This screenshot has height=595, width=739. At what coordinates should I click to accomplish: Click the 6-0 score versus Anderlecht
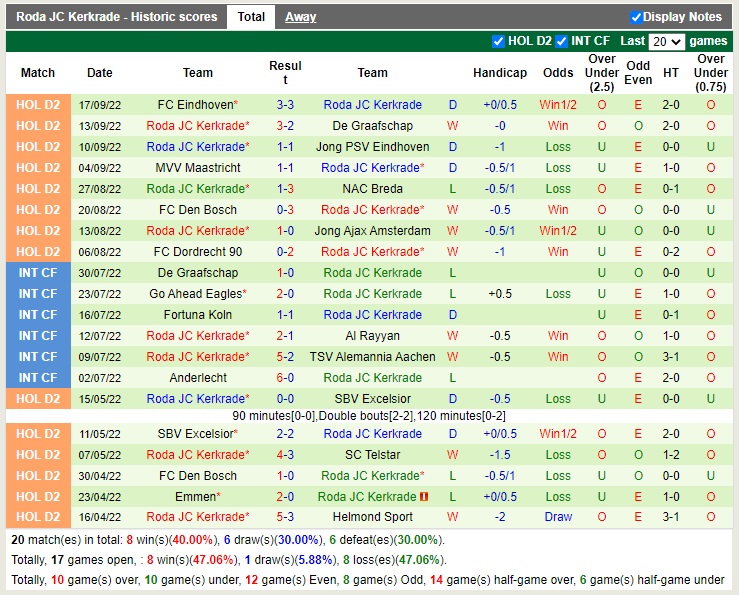(x=285, y=378)
